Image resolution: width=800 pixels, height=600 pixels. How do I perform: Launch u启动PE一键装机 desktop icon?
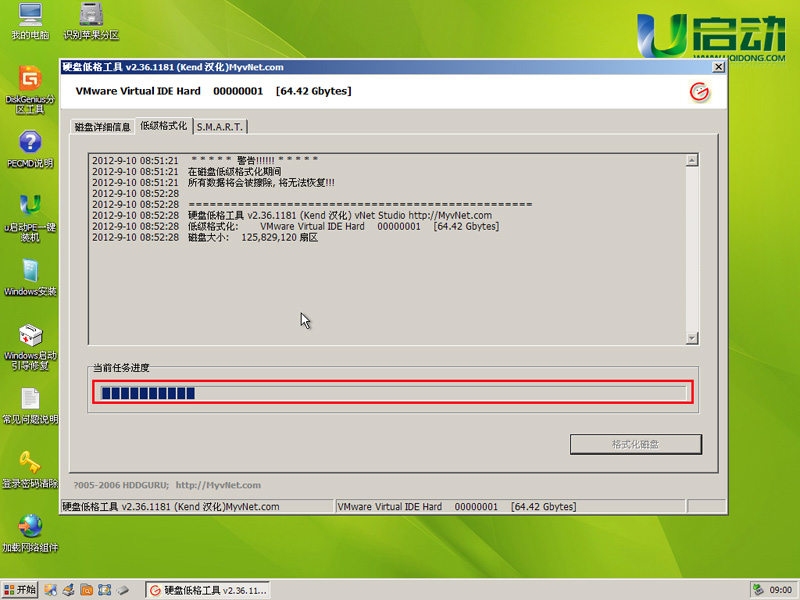(30, 217)
